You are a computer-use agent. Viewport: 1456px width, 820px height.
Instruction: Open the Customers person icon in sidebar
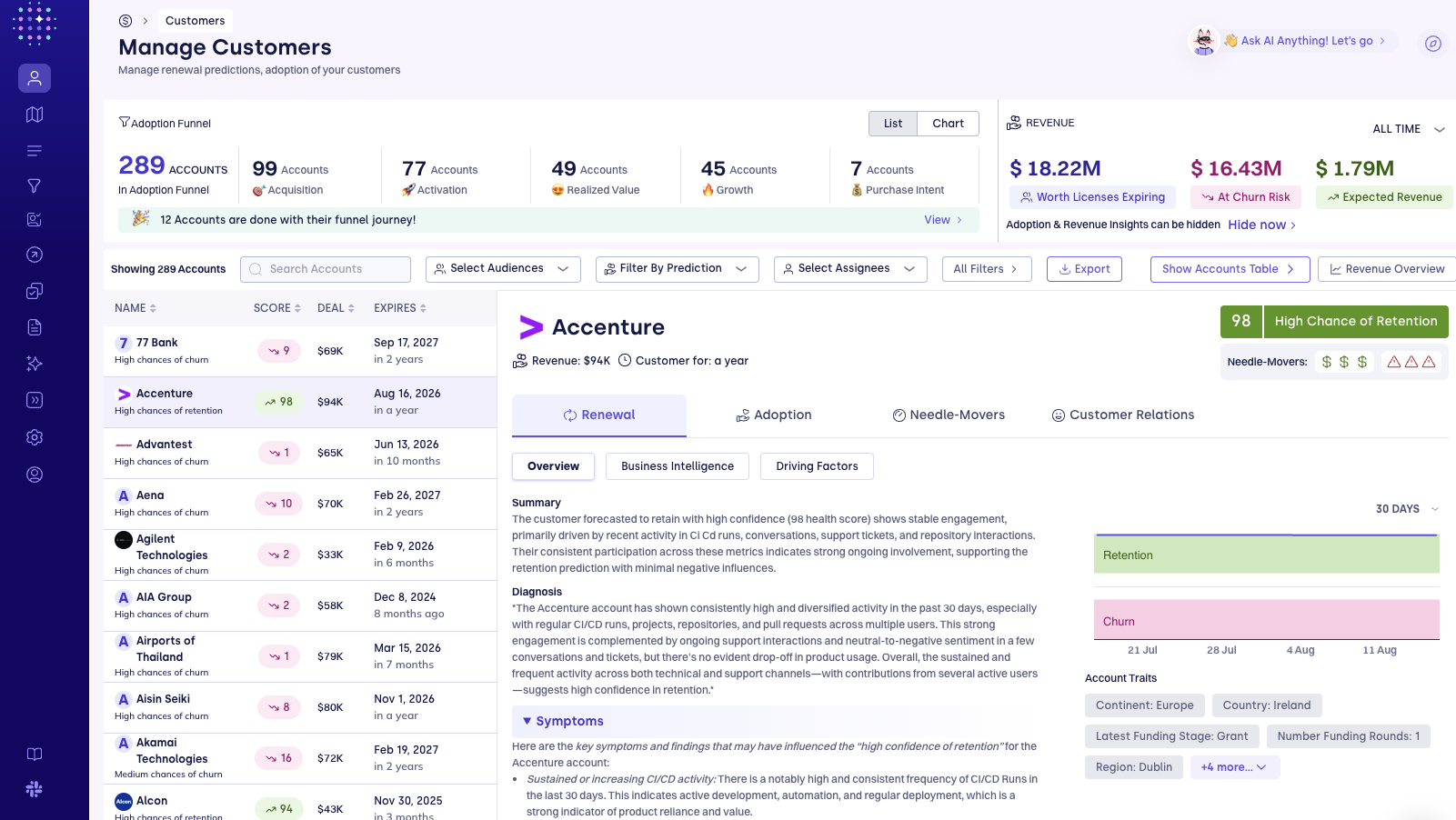(35, 78)
